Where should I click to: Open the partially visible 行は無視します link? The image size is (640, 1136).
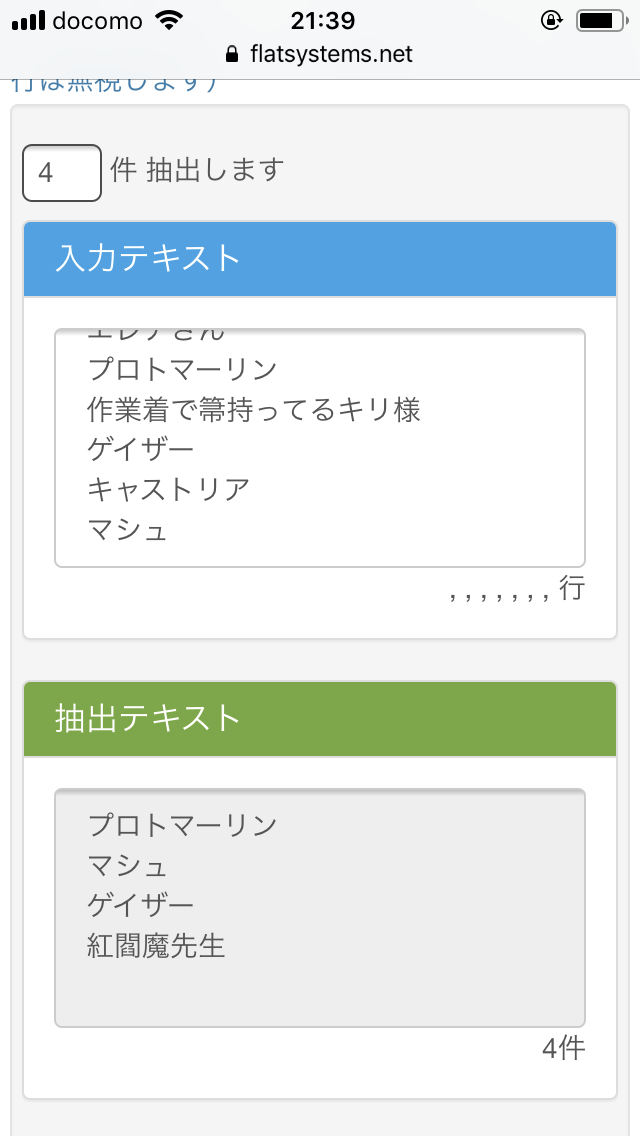(x=115, y=85)
